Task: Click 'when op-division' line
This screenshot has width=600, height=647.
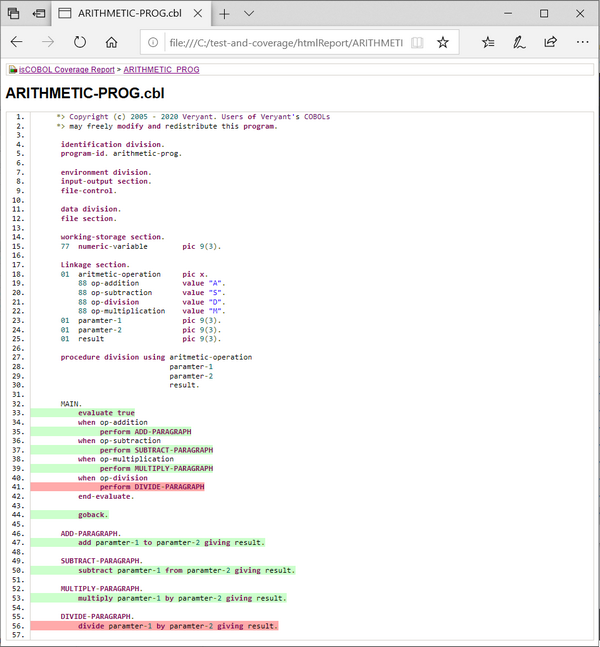Action: tap(113, 478)
